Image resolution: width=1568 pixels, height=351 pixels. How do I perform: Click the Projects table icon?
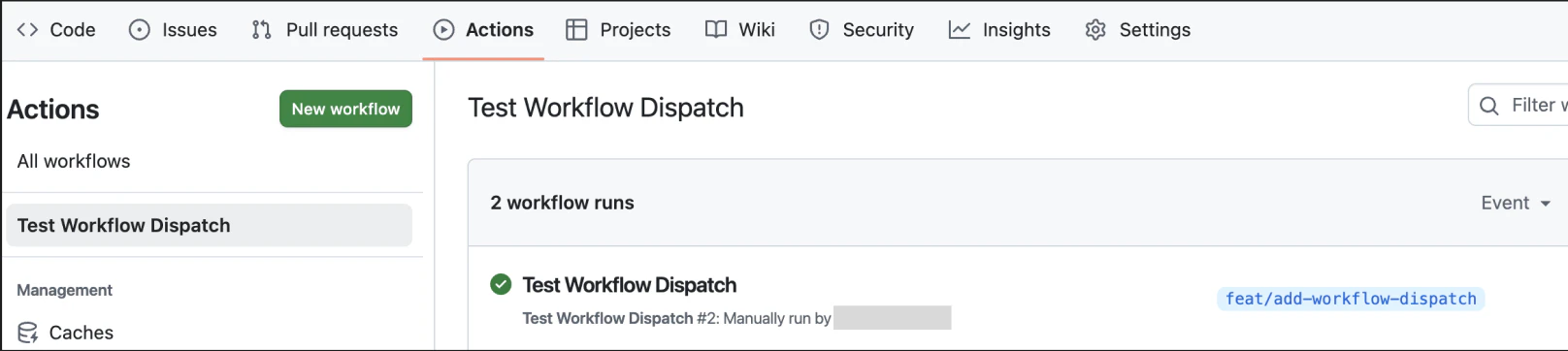click(x=576, y=30)
